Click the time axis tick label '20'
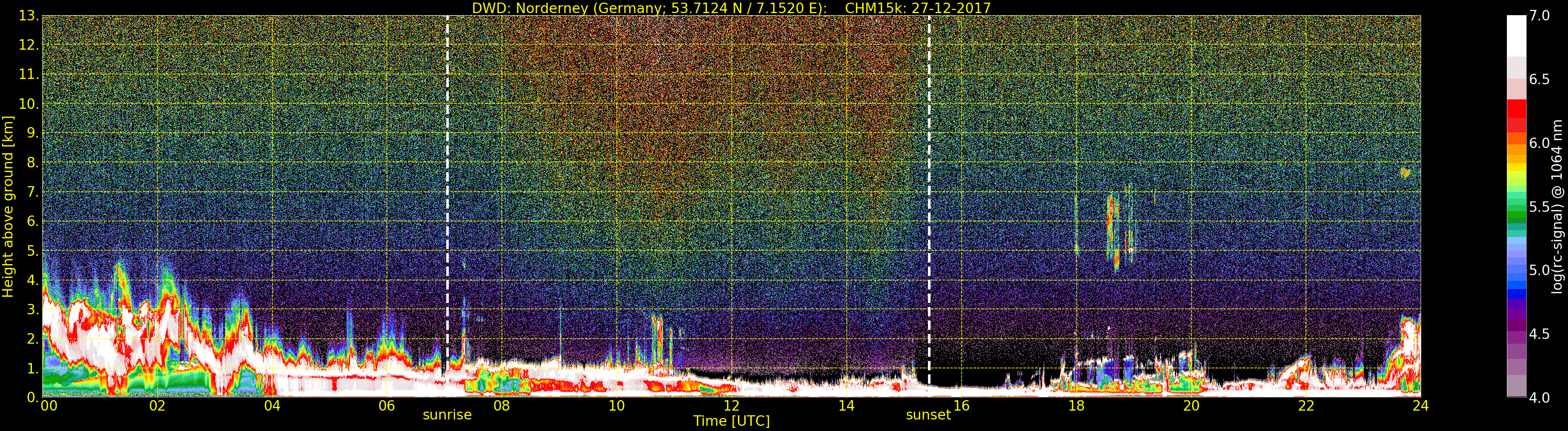This screenshot has height=431, width=1568. point(1191,406)
